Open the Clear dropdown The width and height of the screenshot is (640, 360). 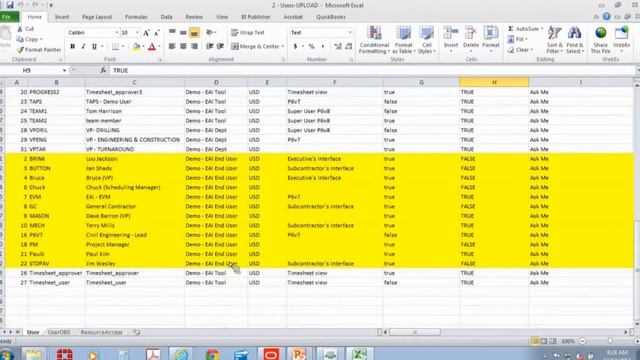point(520,50)
